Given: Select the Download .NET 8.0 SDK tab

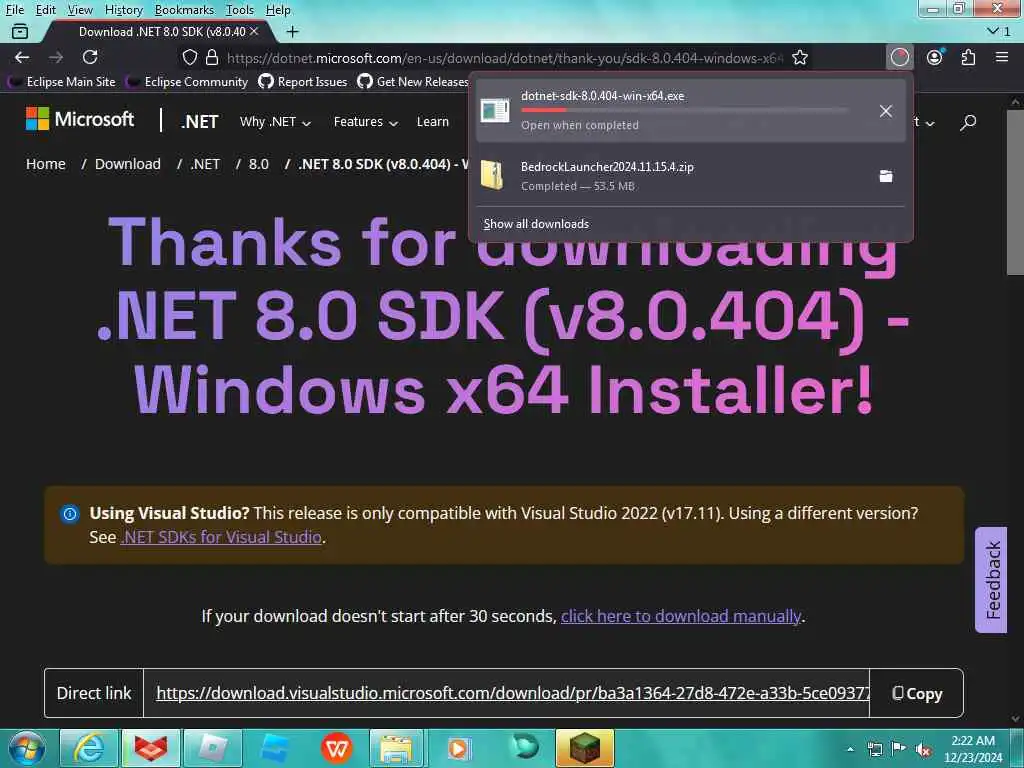Looking at the screenshot, I should point(157,31).
